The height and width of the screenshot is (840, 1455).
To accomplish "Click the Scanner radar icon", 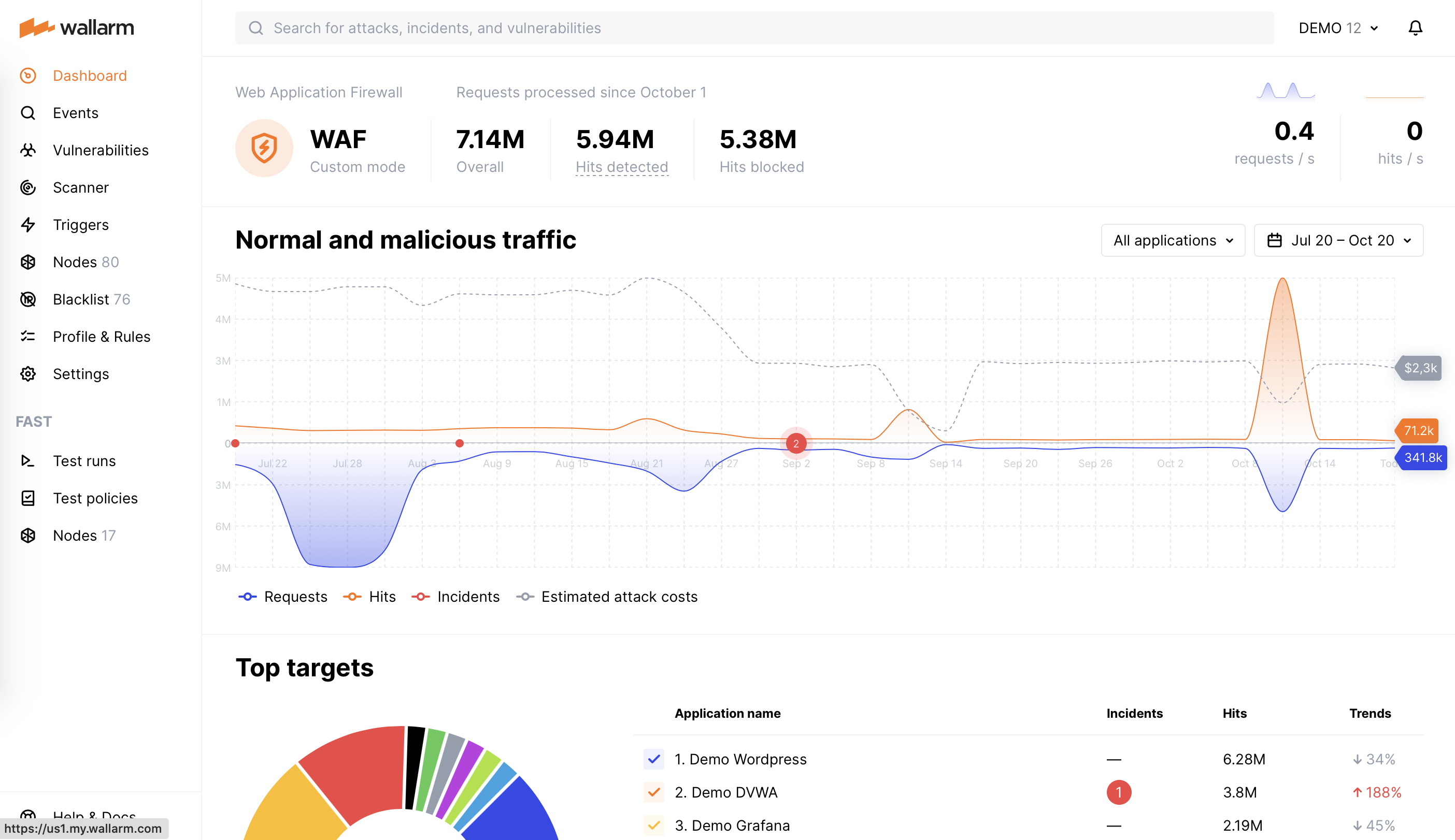I will [27, 187].
